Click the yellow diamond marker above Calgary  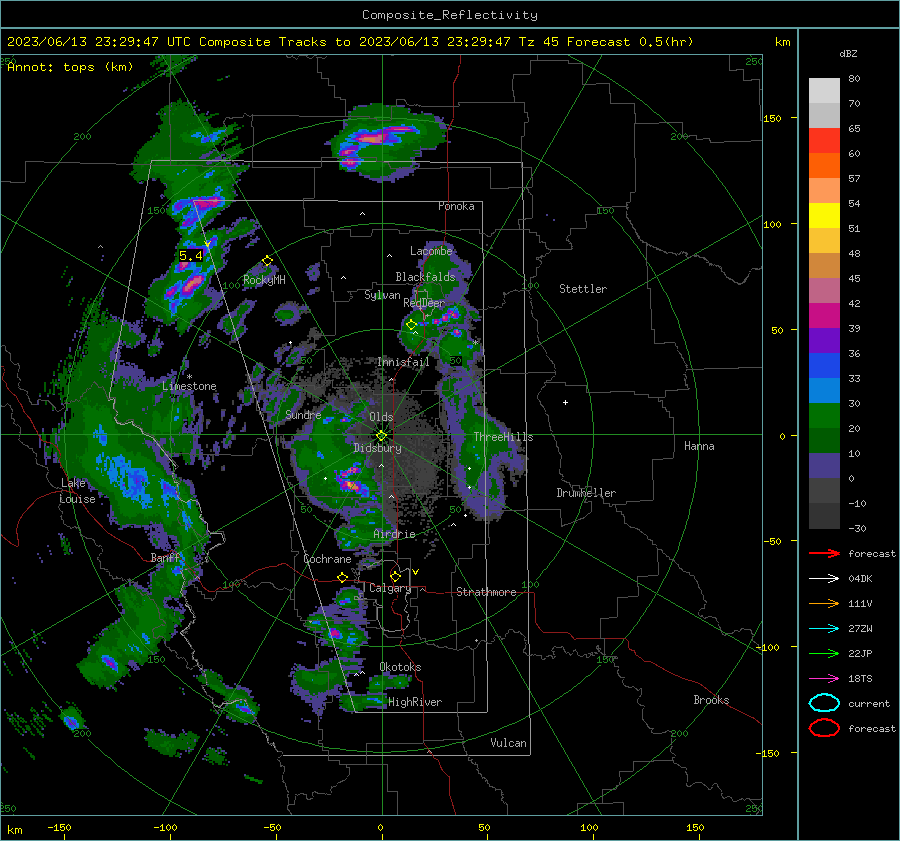[395, 576]
